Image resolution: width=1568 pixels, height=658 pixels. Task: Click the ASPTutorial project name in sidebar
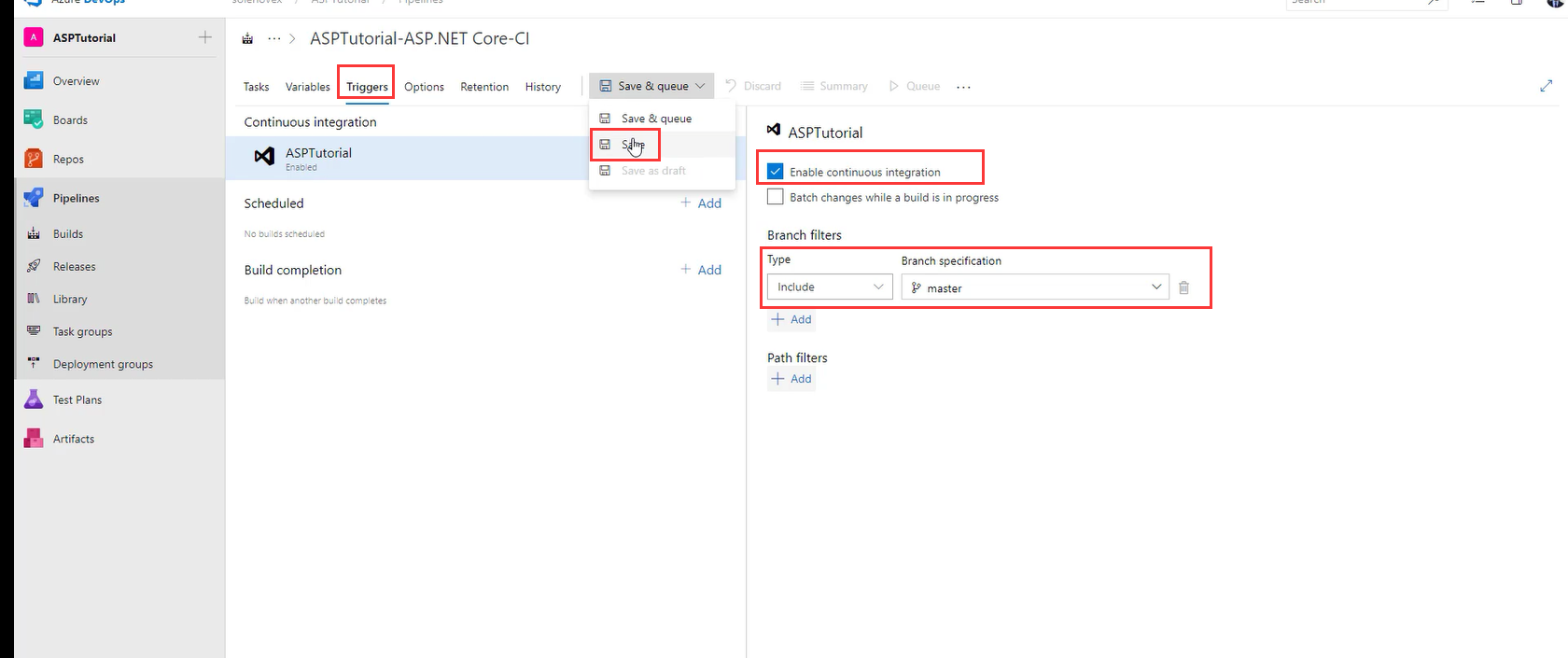click(84, 38)
